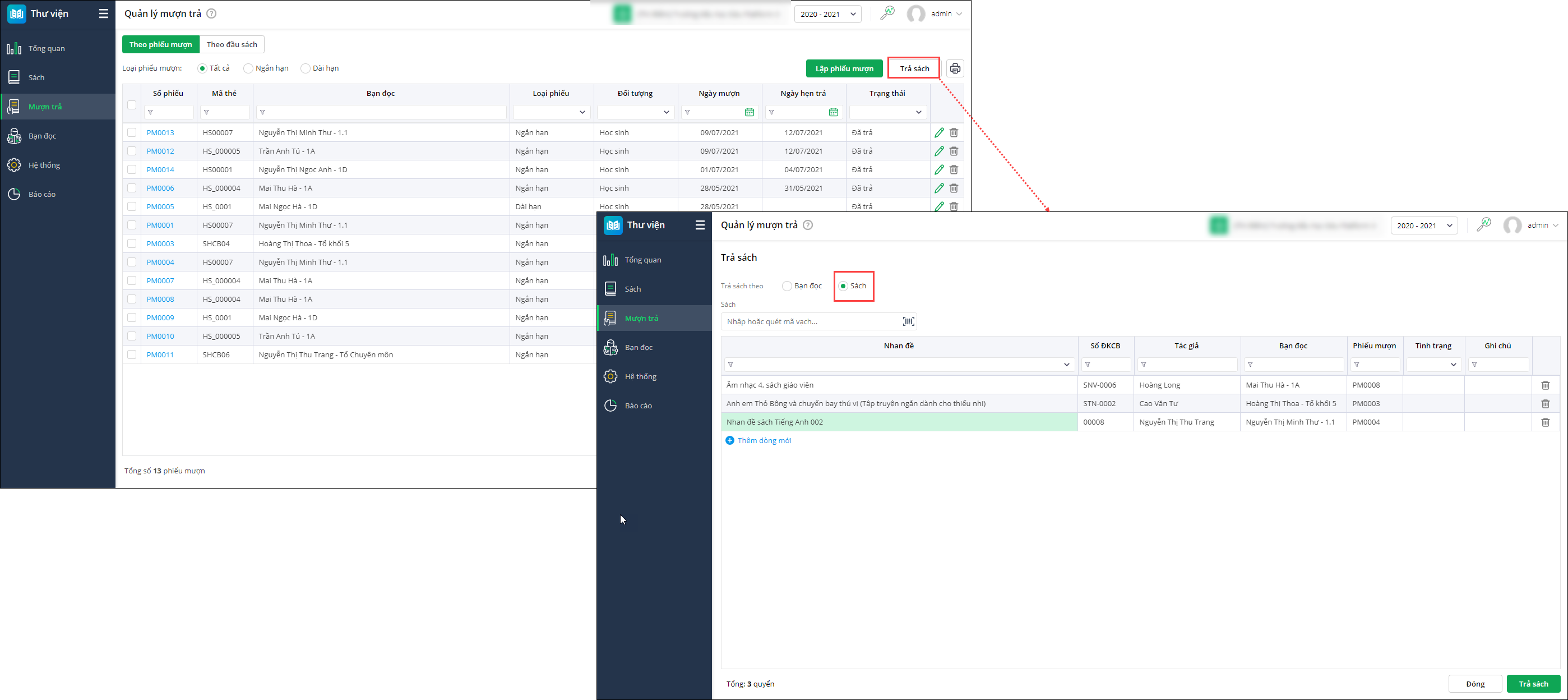Toggle the hamburger menu in left sidebar
The image size is (1568, 700).
click(x=104, y=13)
